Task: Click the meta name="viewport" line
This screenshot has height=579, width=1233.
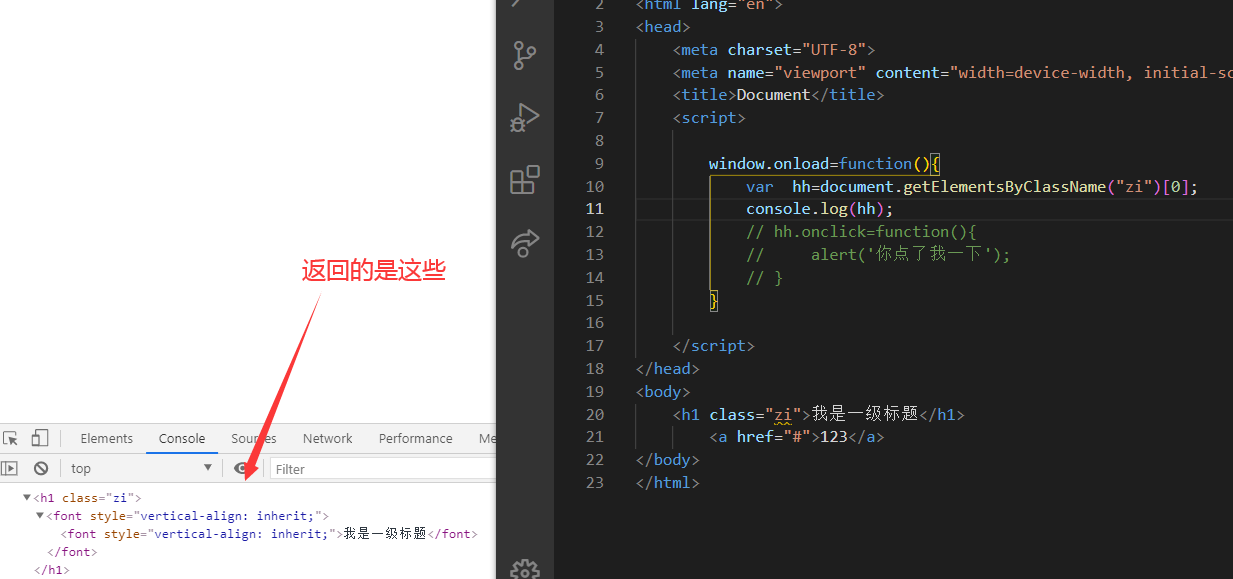Action: [x=953, y=72]
